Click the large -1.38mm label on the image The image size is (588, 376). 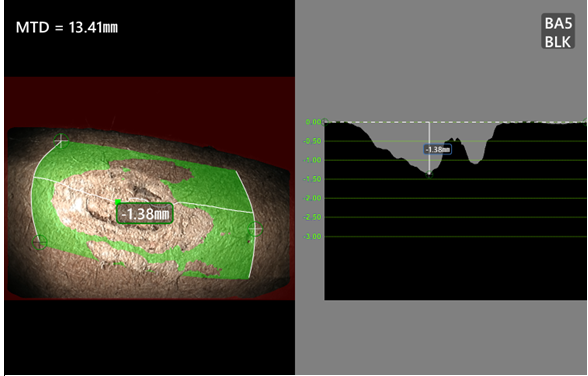click(x=145, y=214)
